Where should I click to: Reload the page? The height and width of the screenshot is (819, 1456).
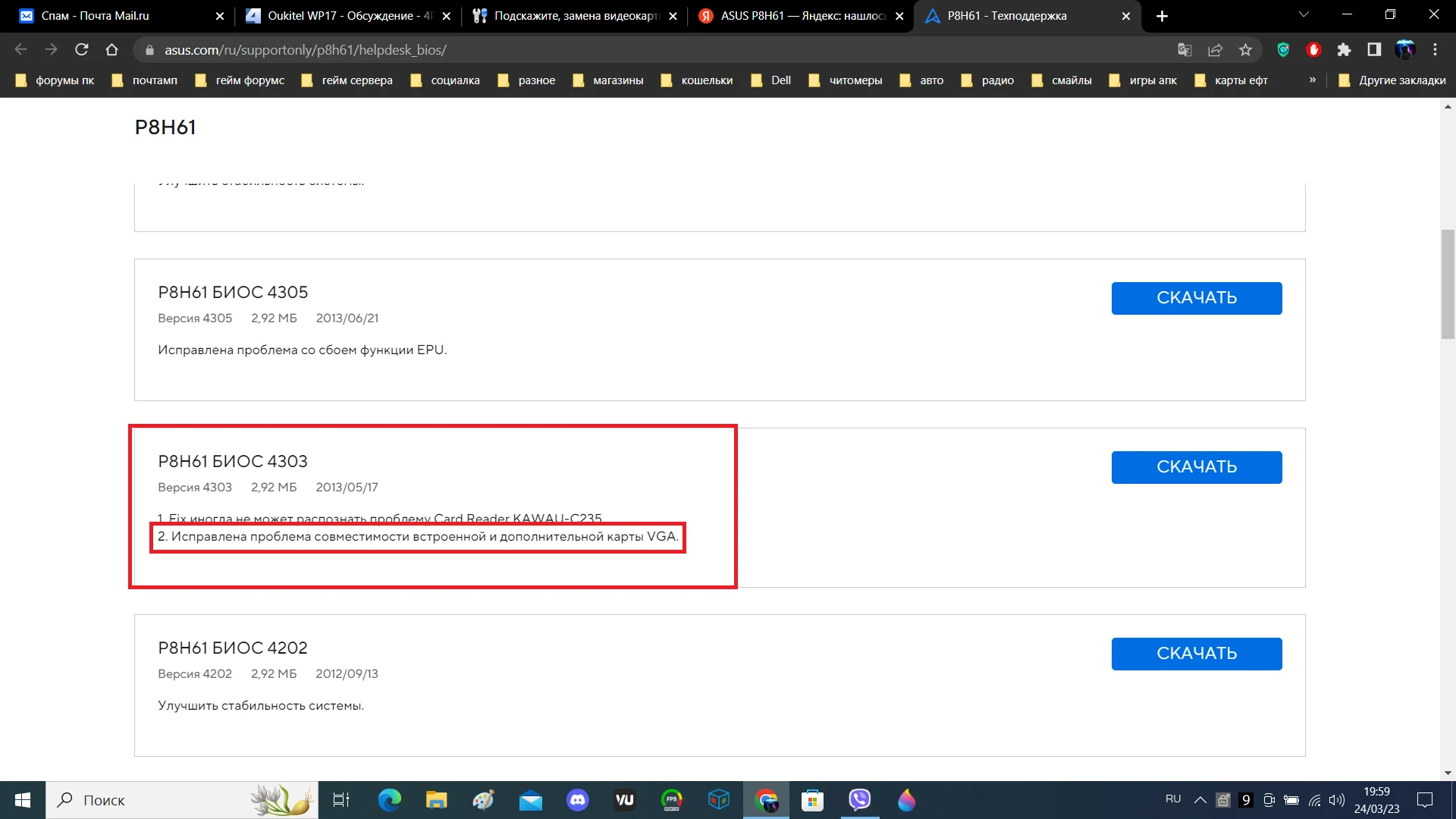click(82, 50)
